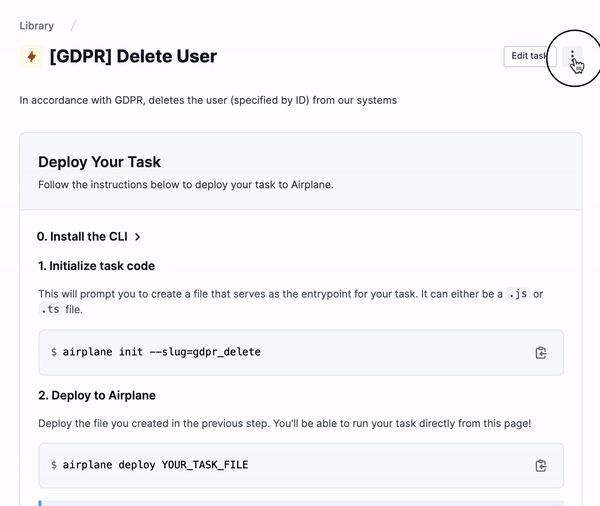Click the Initialize task code step heading
The height and width of the screenshot is (506, 600).
pyautogui.click(x=96, y=266)
